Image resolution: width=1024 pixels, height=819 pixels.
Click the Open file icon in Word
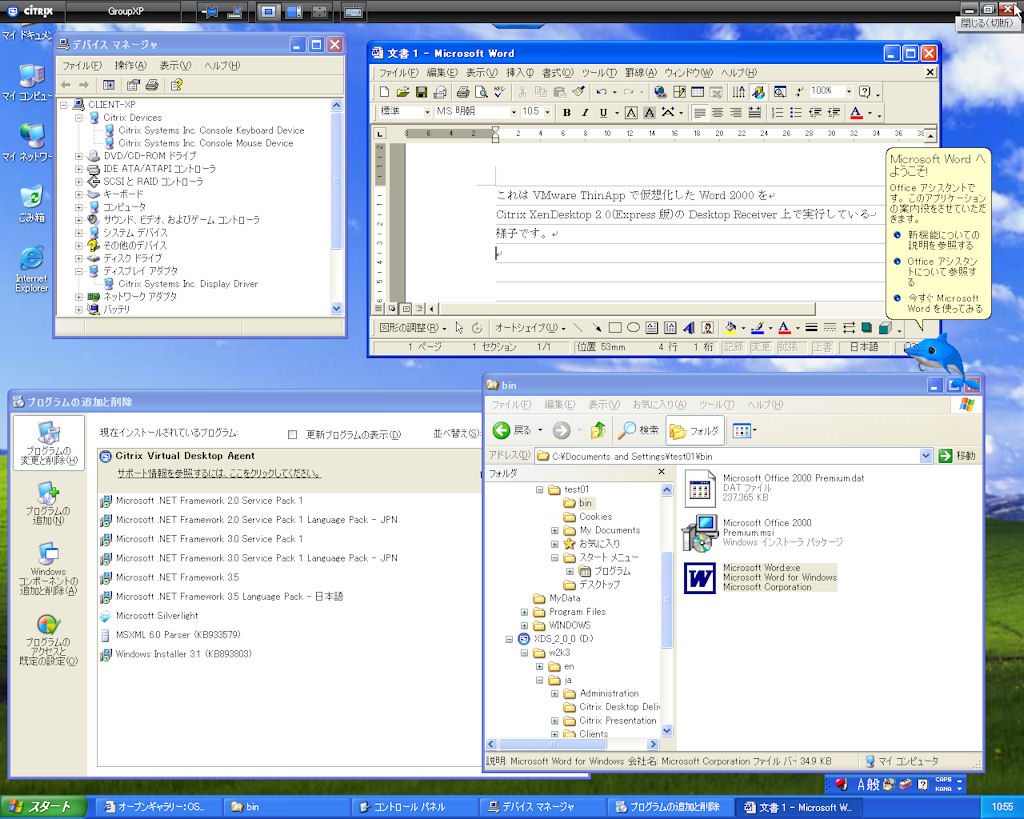403,92
